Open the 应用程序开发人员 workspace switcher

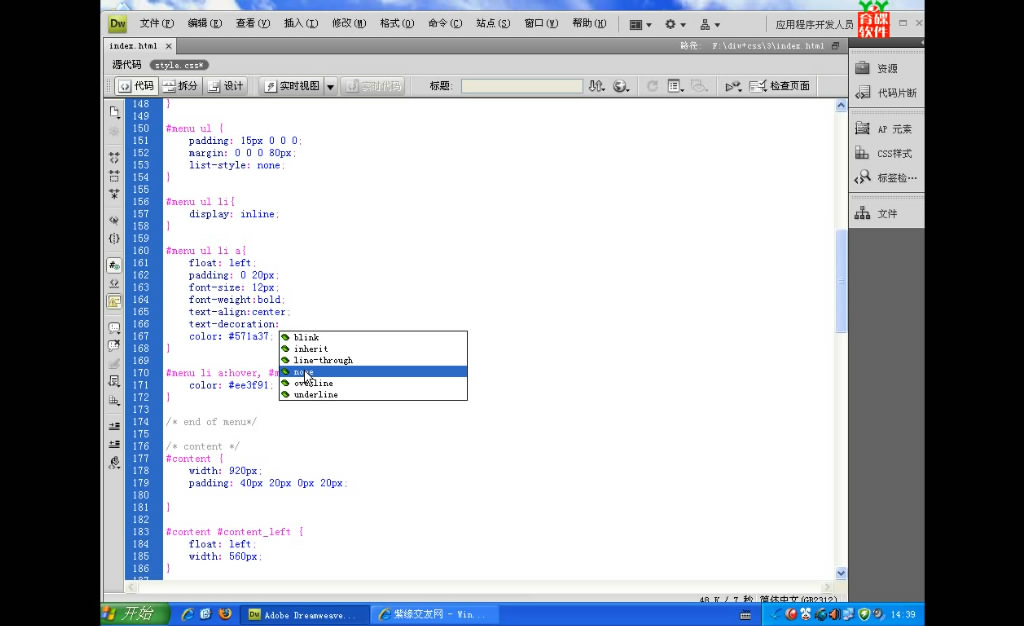(x=814, y=25)
